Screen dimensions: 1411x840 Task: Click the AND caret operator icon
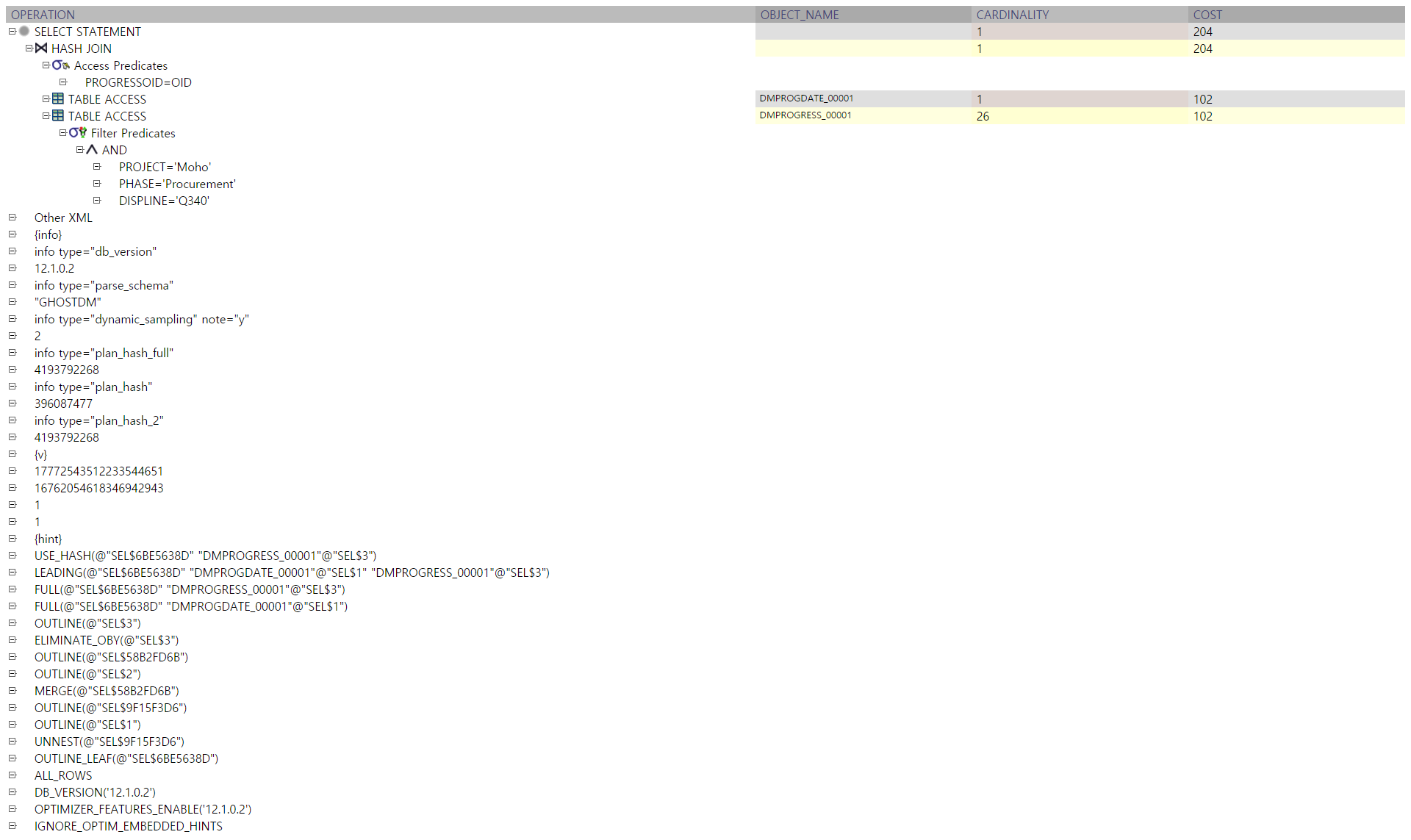click(92, 150)
